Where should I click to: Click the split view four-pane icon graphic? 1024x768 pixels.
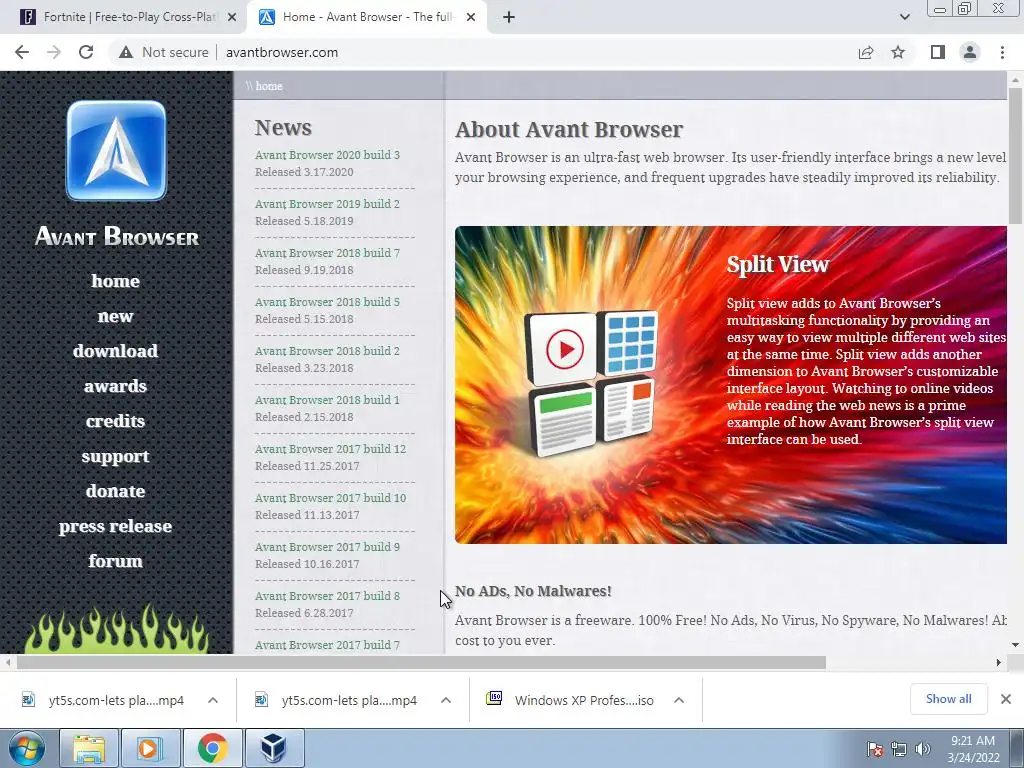click(591, 384)
